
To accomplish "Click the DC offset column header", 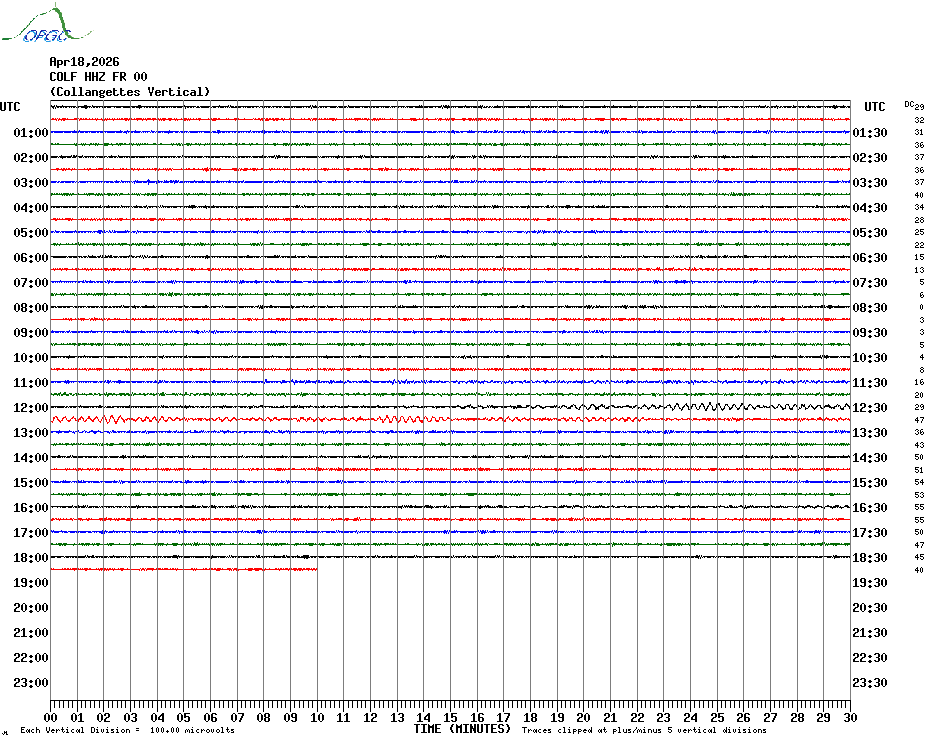I will (x=909, y=104).
